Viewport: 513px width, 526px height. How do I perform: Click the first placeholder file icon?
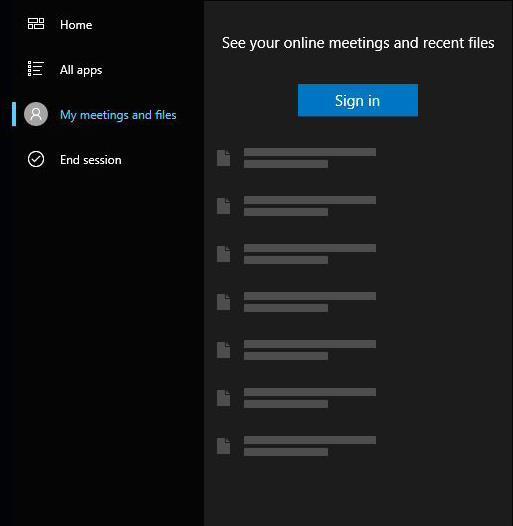tap(223, 158)
